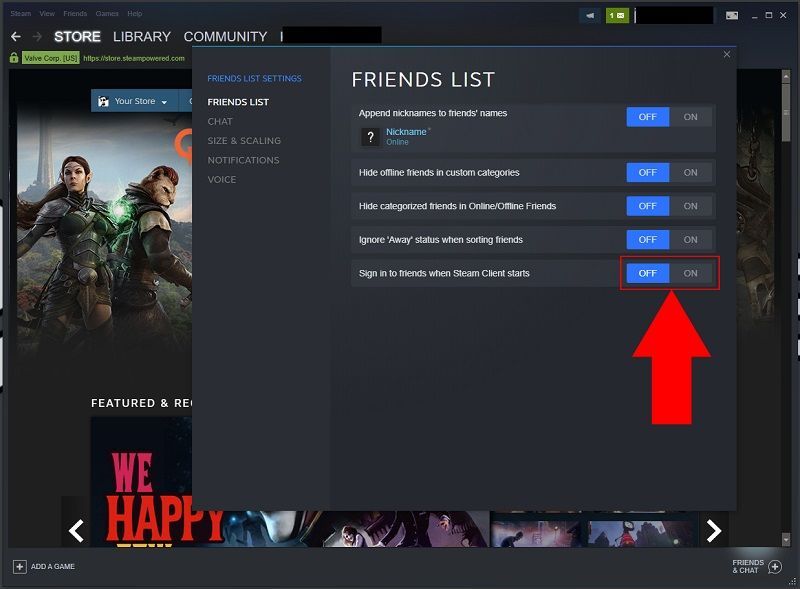
Task: Click the Your Store controller icon
Action: coord(103,101)
